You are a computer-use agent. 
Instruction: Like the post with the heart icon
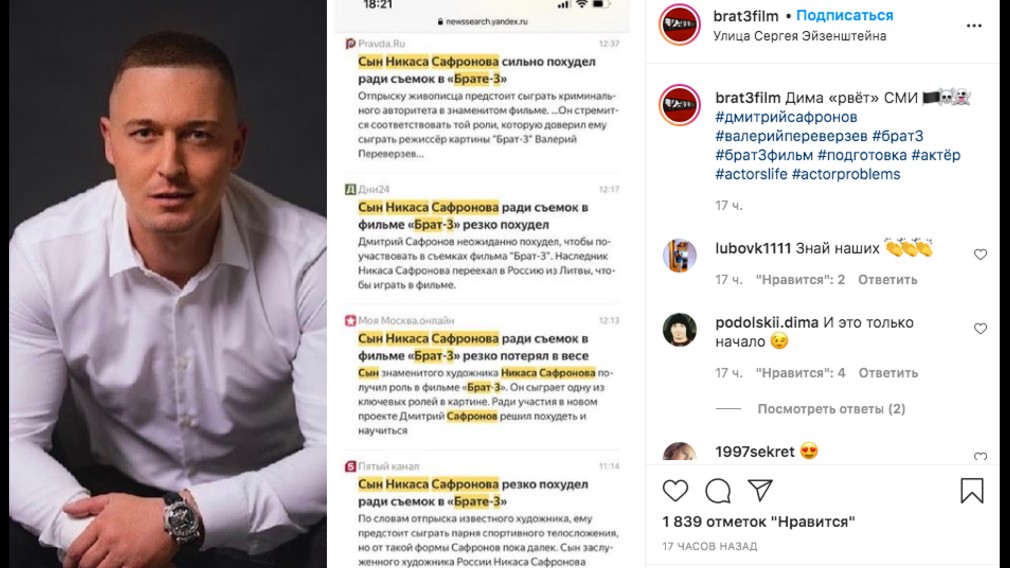point(675,491)
